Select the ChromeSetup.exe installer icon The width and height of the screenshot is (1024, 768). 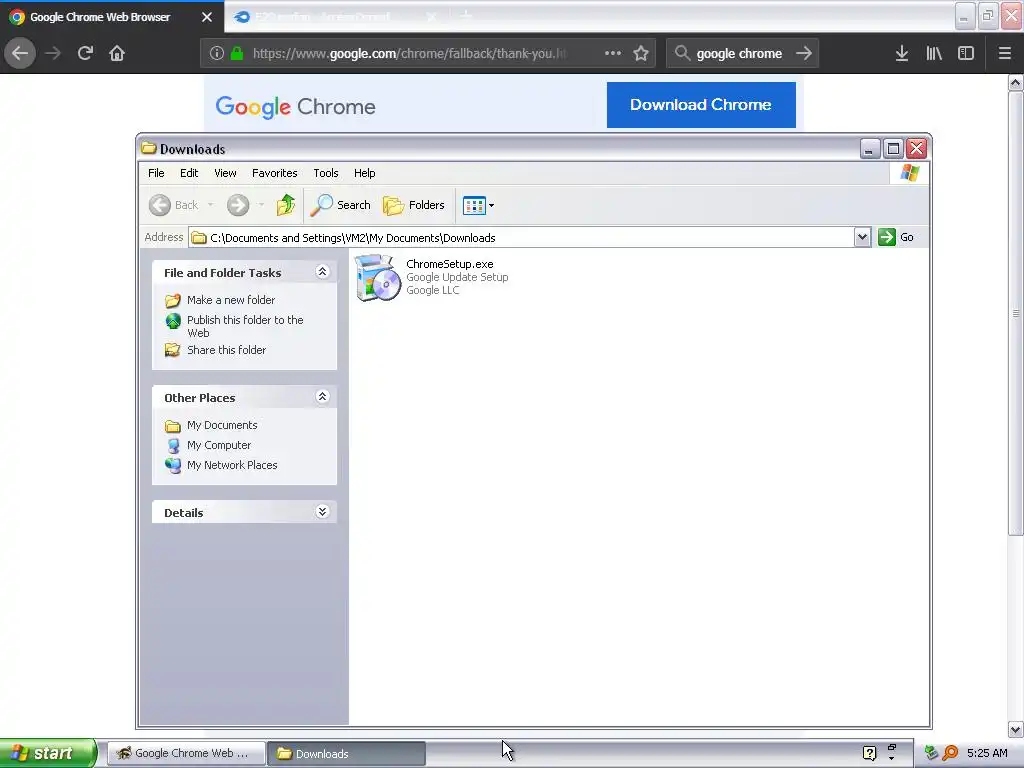tap(377, 278)
